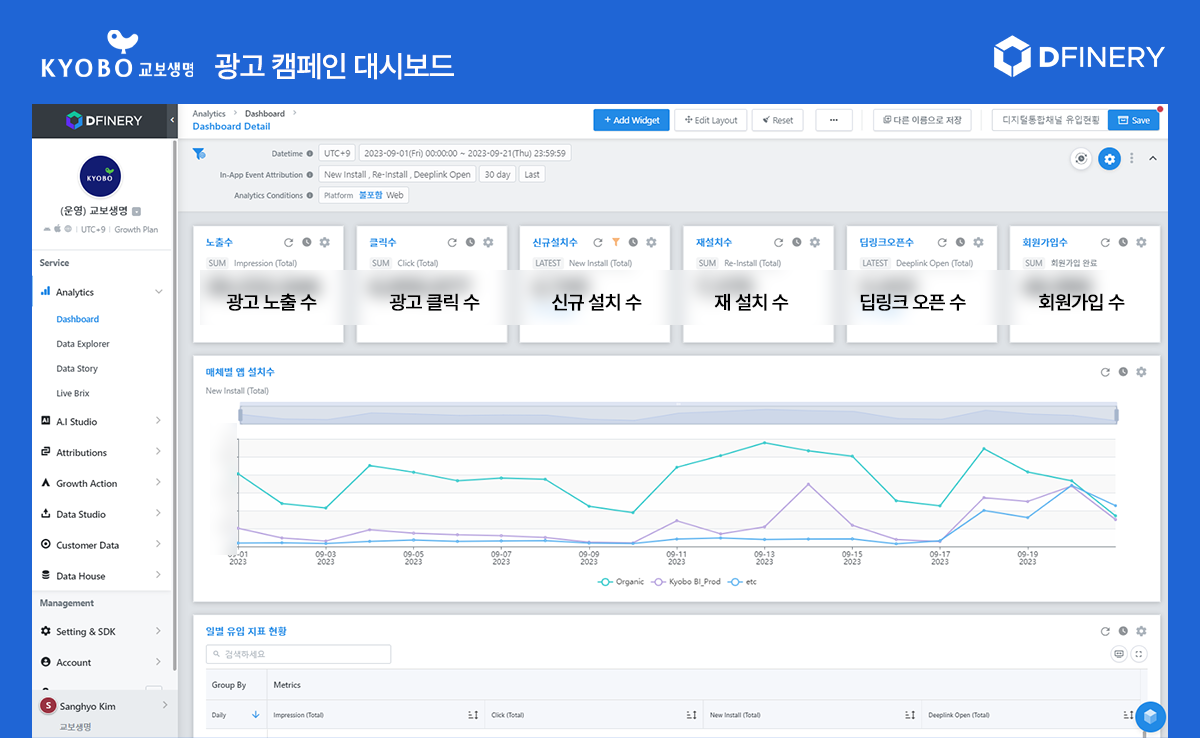
Task: Click the 30 day attribution window
Action: (x=497, y=174)
